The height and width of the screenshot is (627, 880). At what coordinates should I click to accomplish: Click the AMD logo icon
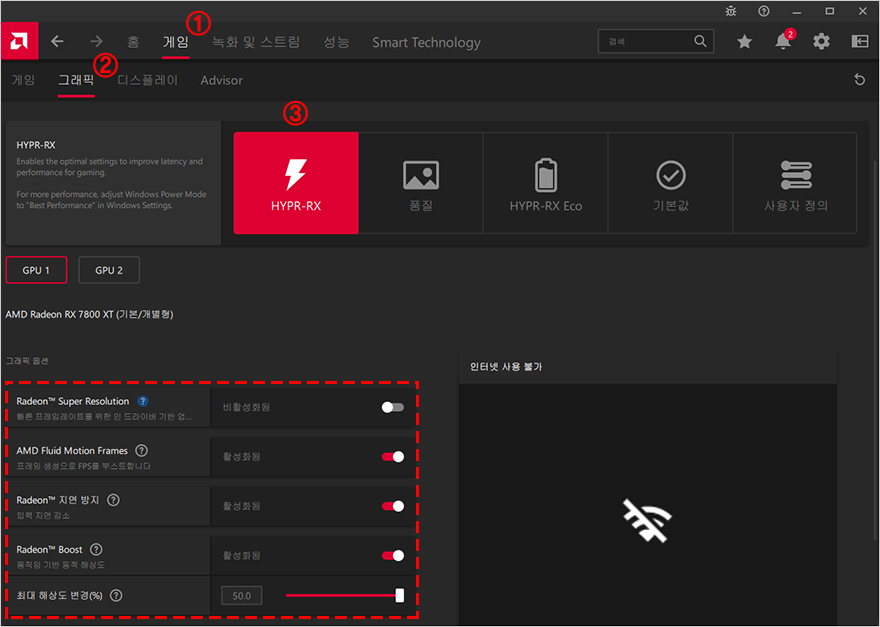(19, 42)
